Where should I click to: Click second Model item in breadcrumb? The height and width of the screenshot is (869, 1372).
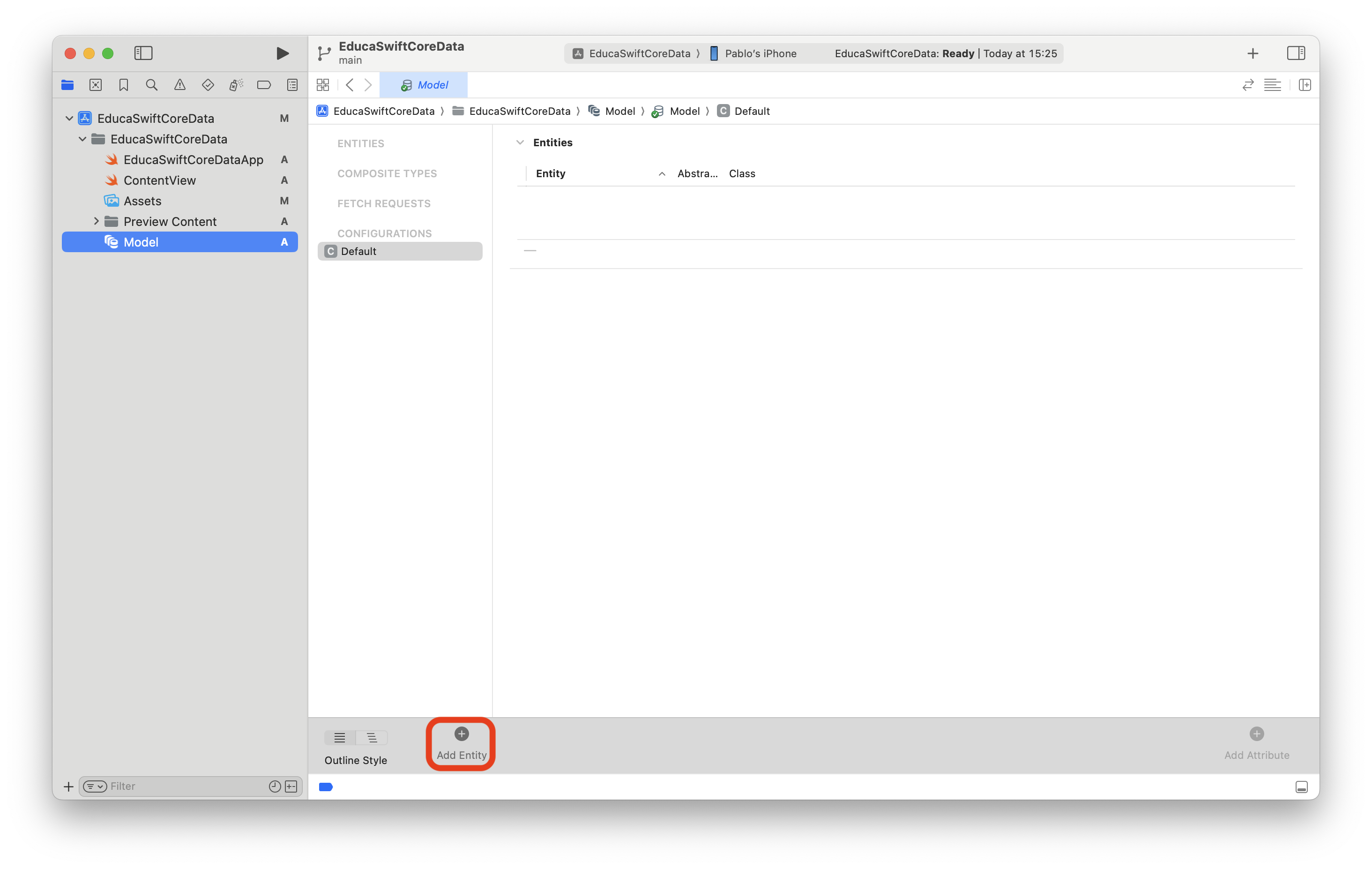(676, 111)
